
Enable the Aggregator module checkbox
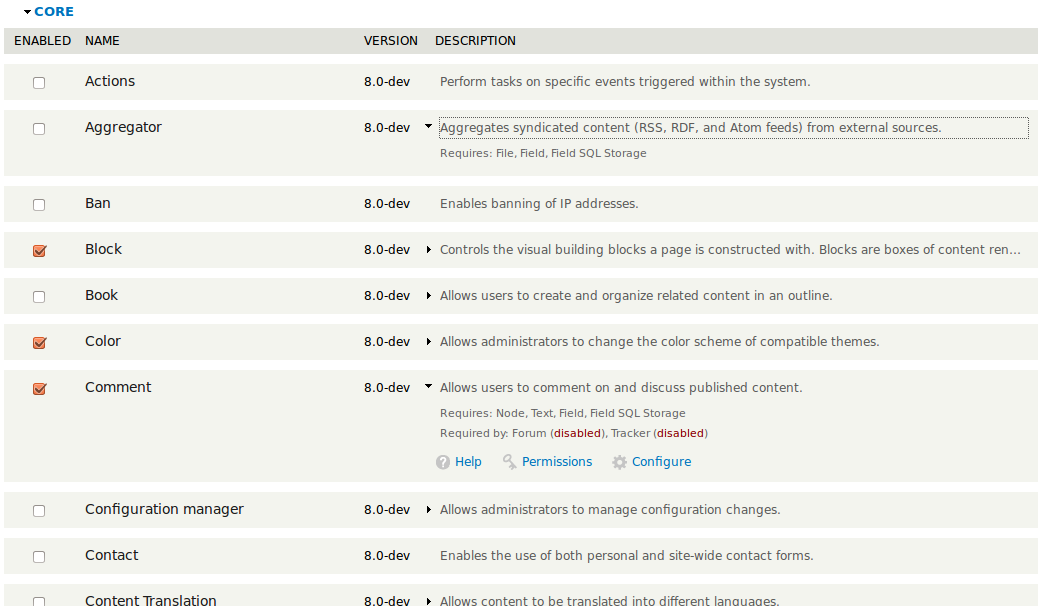pyautogui.click(x=39, y=128)
